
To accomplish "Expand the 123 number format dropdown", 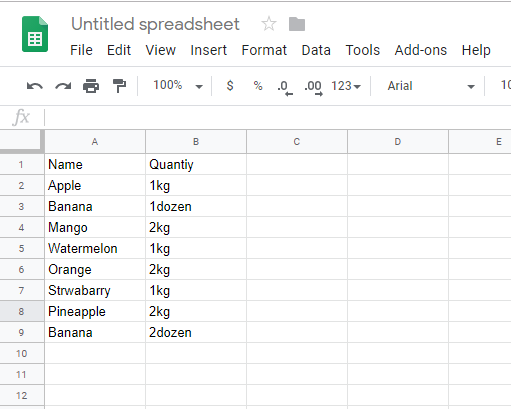I will click(x=346, y=86).
